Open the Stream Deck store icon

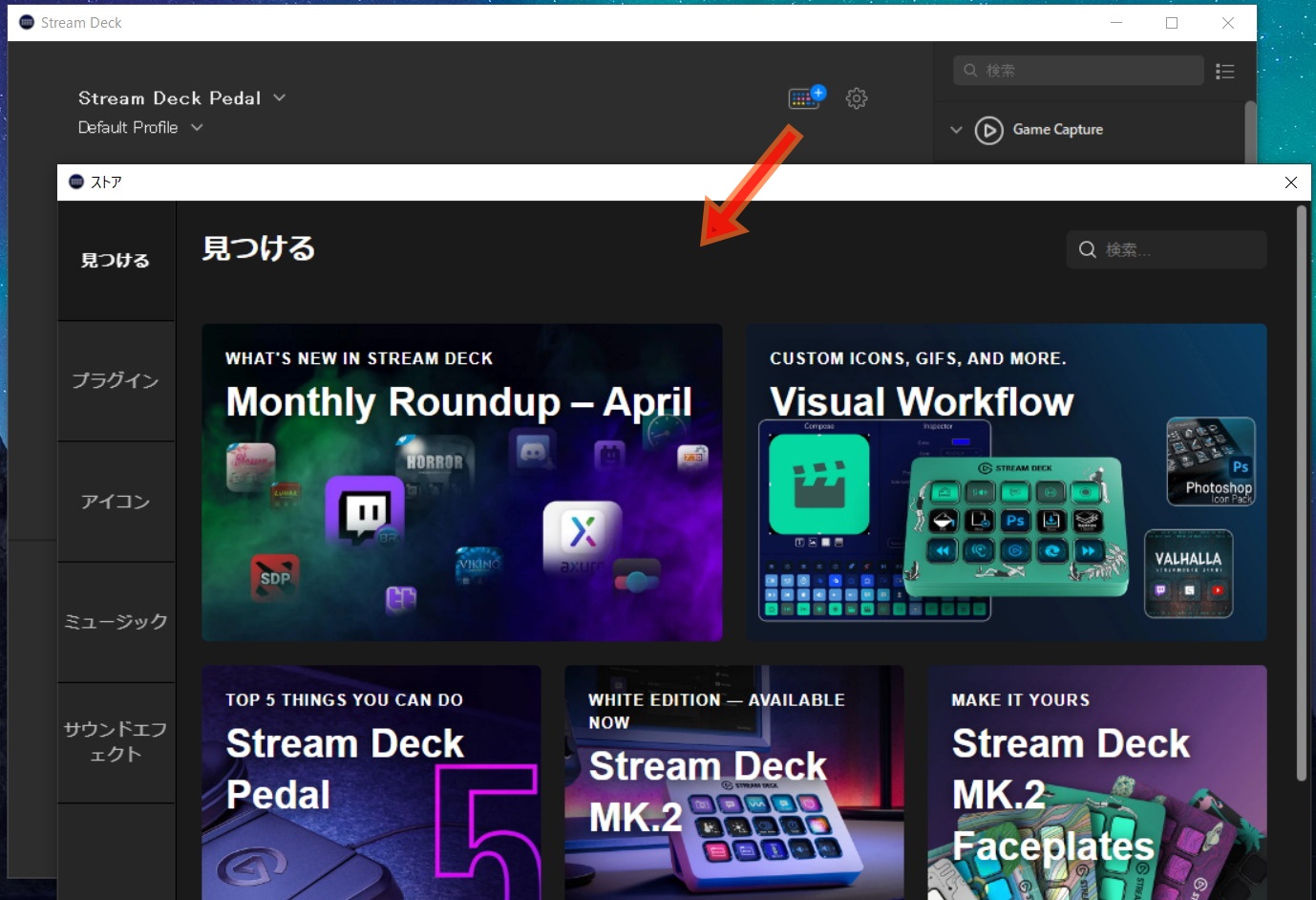806,97
